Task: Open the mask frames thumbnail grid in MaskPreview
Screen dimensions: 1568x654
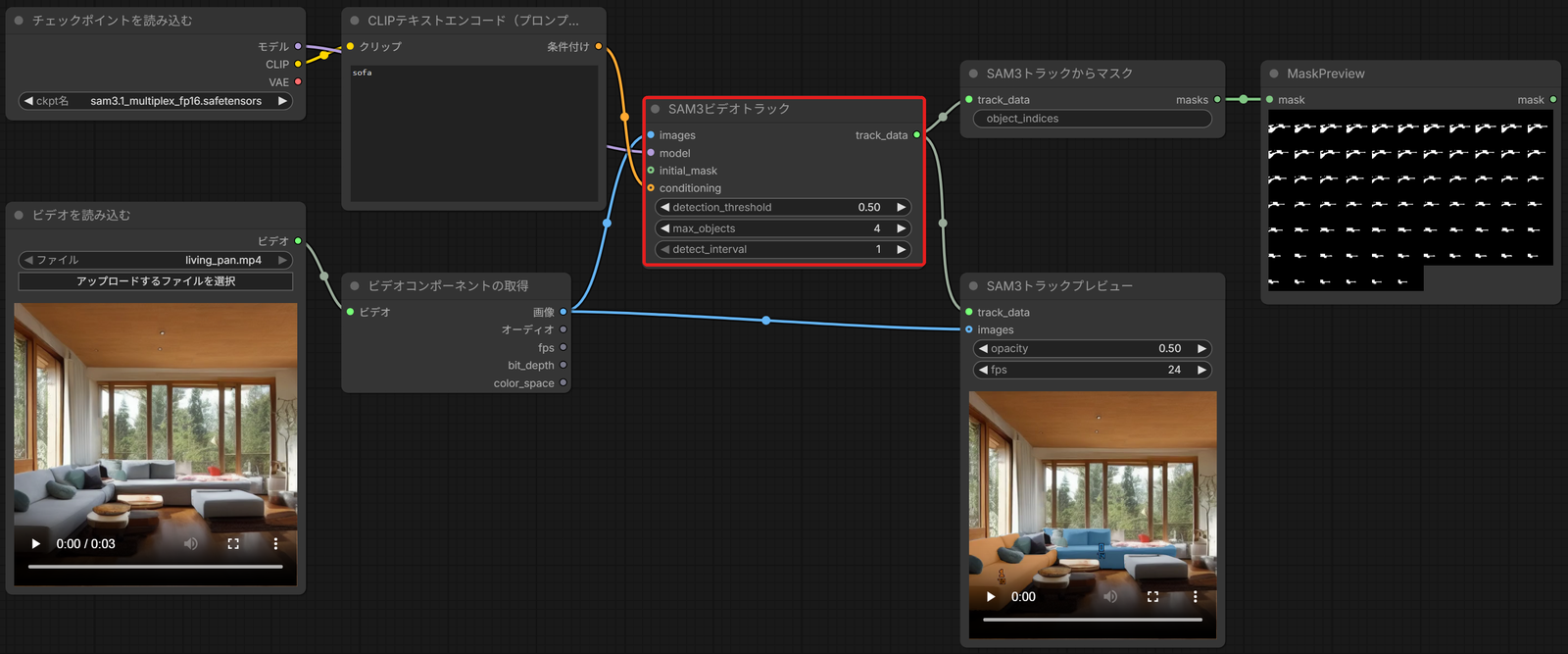Action: (x=1410, y=200)
